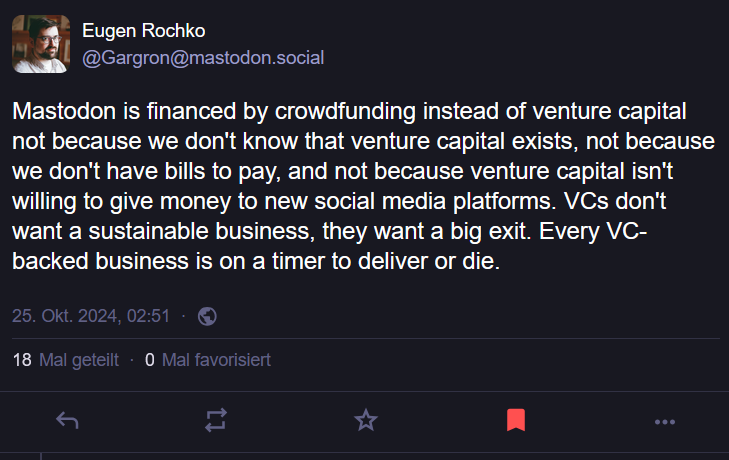This screenshot has width=729, height=460.
Task: Click the phrase VCs don't in the post
Action: pyautogui.click(x=615, y=201)
